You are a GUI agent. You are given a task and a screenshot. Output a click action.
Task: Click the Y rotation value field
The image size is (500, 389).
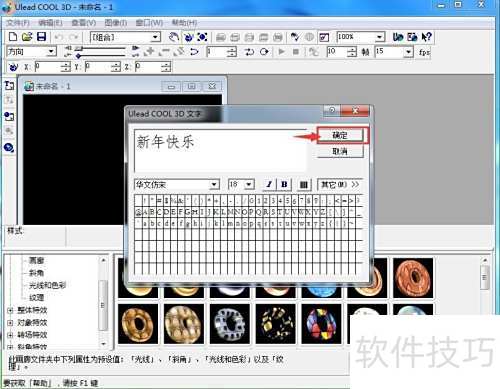[99, 67]
